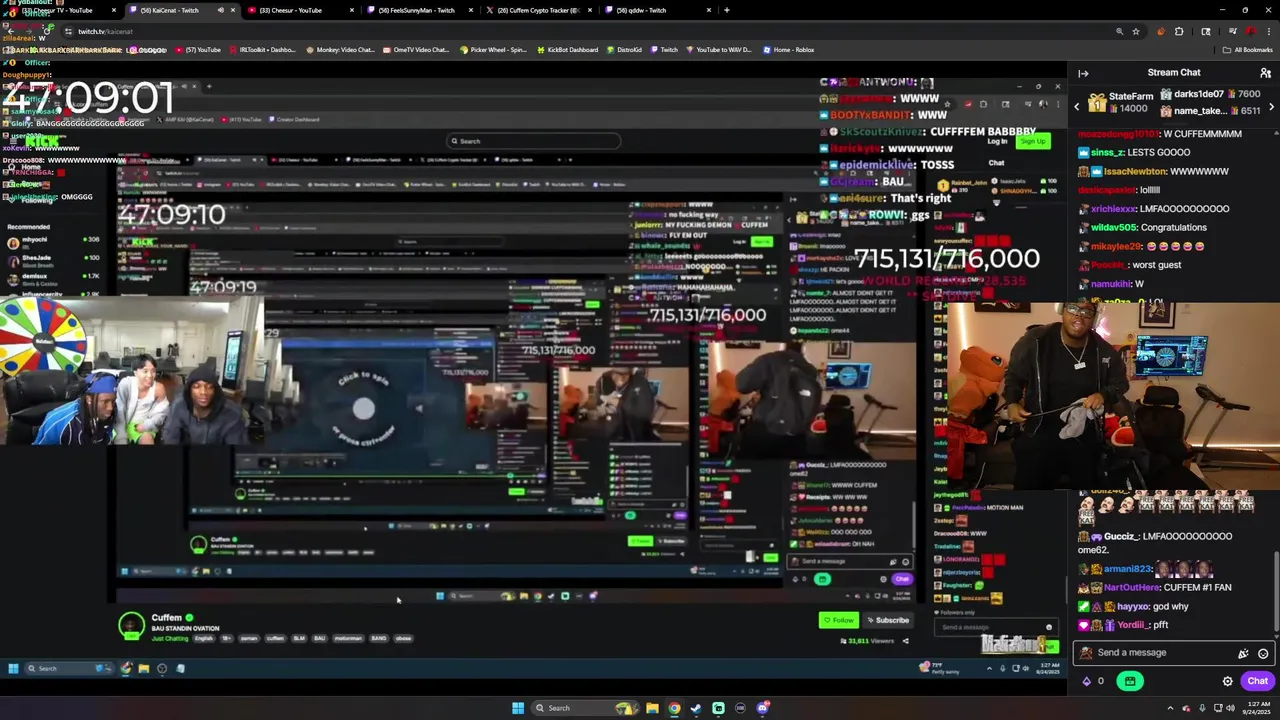Open Monkey: Video Chat bookmark
This screenshot has height=720, width=1280.
point(341,49)
